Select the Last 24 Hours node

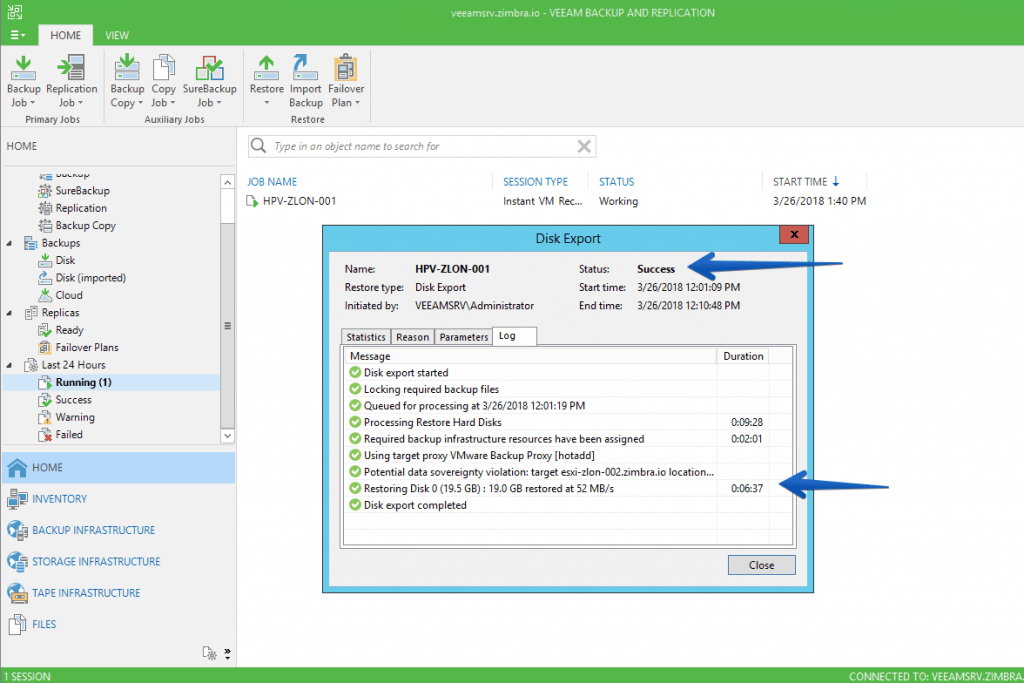[x=73, y=365]
